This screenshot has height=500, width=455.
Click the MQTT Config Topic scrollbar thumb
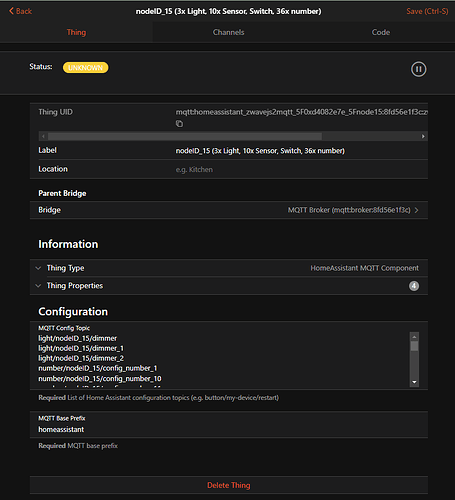pyautogui.click(x=414, y=346)
